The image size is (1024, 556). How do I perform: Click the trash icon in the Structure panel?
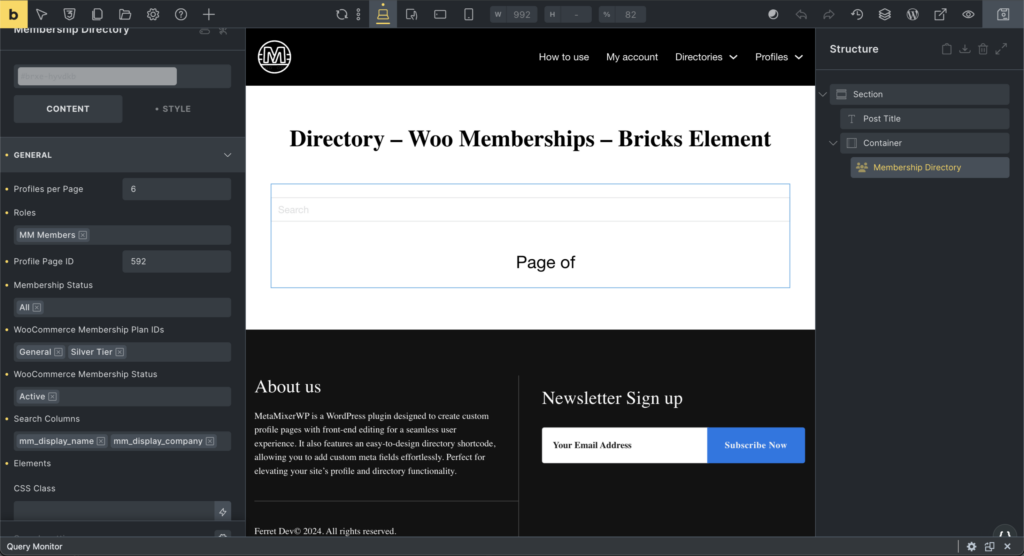click(983, 49)
